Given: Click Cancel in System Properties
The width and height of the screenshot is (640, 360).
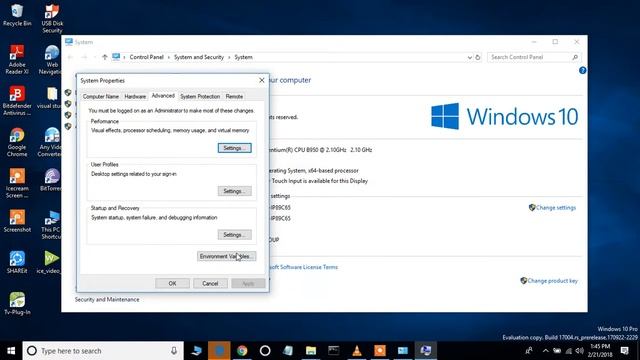Looking at the screenshot, I should pyautogui.click(x=210, y=283).
